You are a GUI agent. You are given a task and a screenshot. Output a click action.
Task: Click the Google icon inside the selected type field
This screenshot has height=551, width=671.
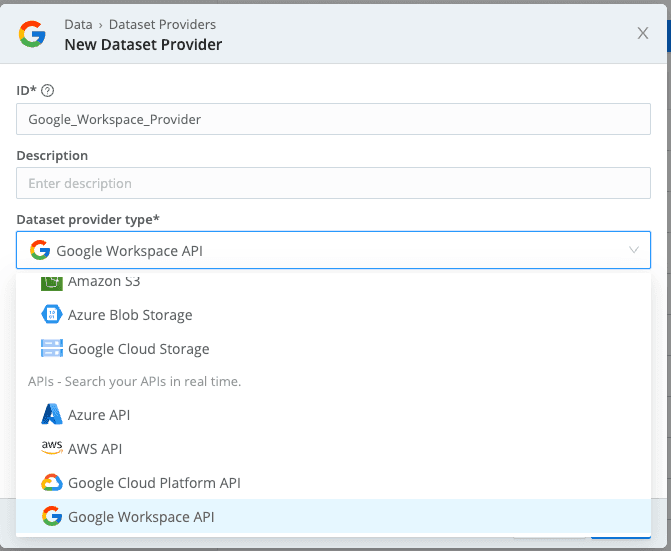pos(40,250)
